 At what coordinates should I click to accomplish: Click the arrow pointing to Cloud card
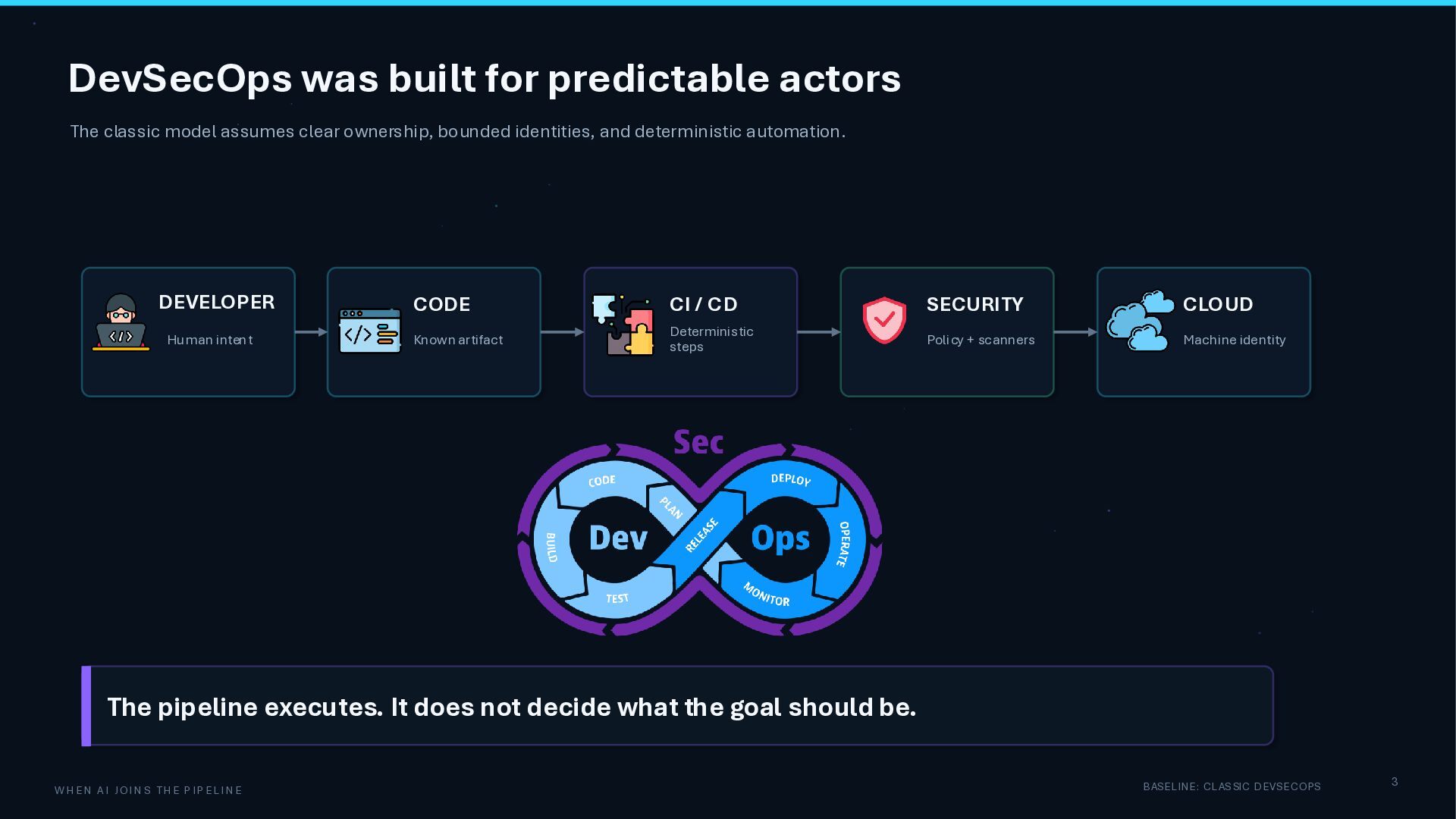point(1075,331)
